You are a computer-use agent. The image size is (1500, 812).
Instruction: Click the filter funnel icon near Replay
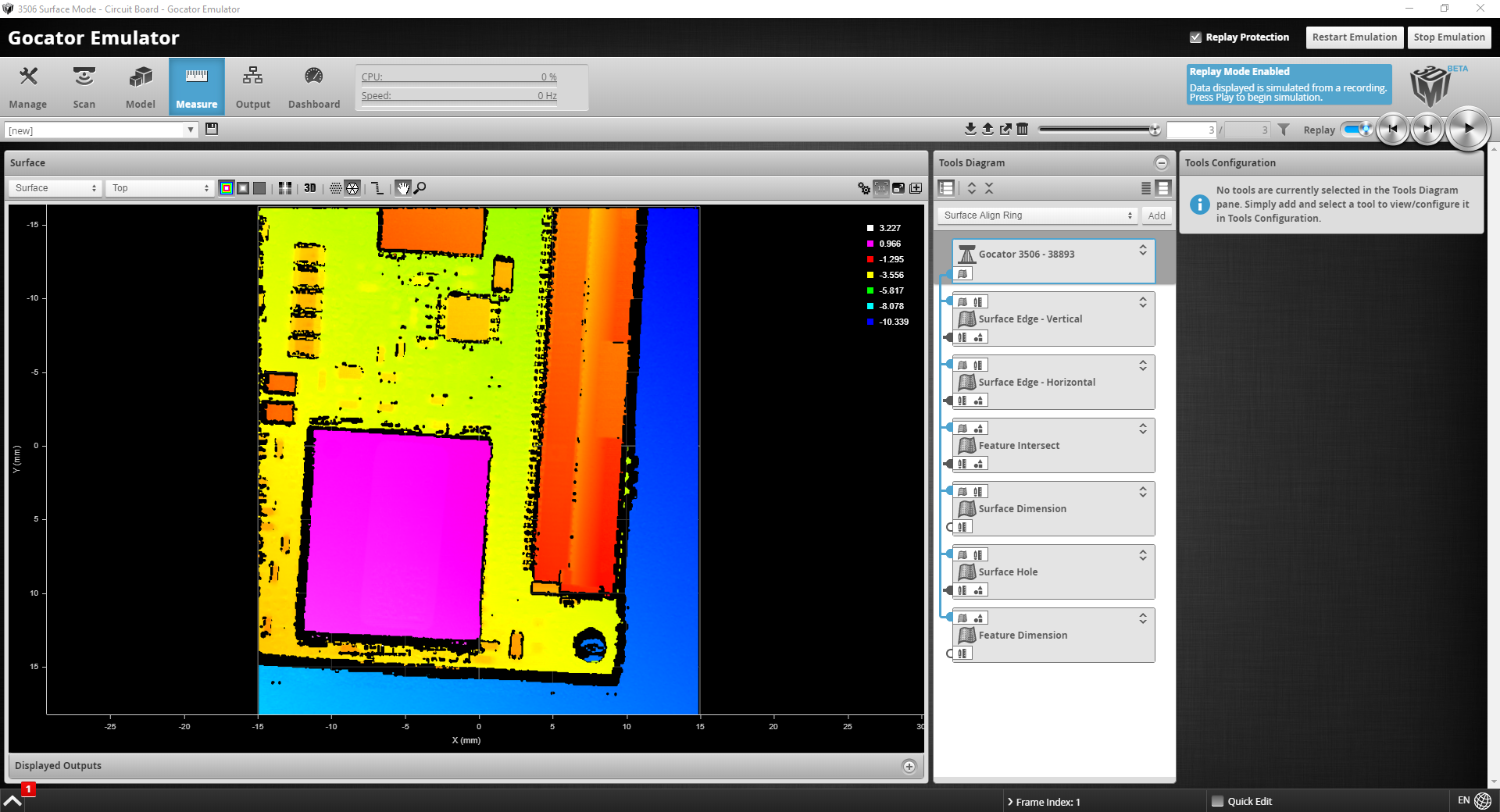[x=1284, y=130]
